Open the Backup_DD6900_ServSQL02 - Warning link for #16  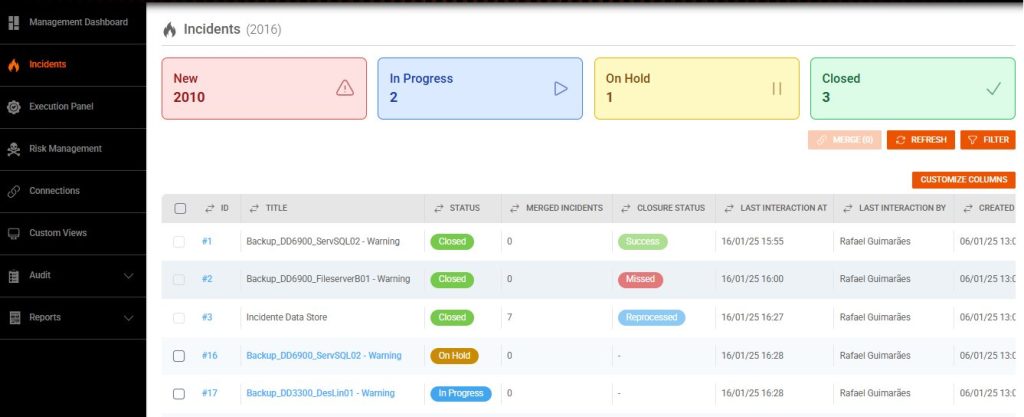point(323,355)
